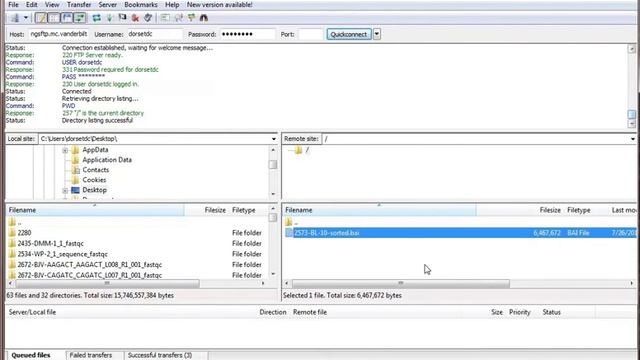Viewport: 640px width, 360px height.
Task: Click the remote file list horizontal scrollbar
Action: pos(401,283)
